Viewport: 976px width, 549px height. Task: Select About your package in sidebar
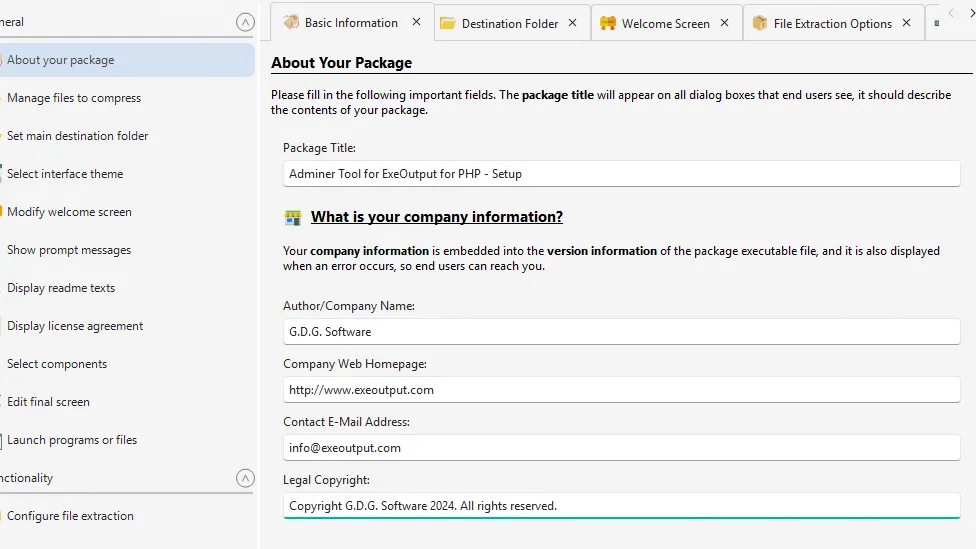pos(126,60)
